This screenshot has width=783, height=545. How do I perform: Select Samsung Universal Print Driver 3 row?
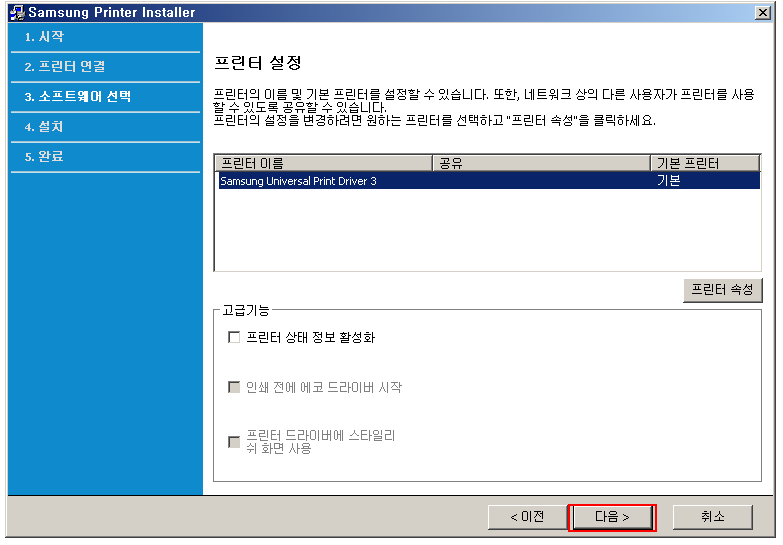[489, 181]
